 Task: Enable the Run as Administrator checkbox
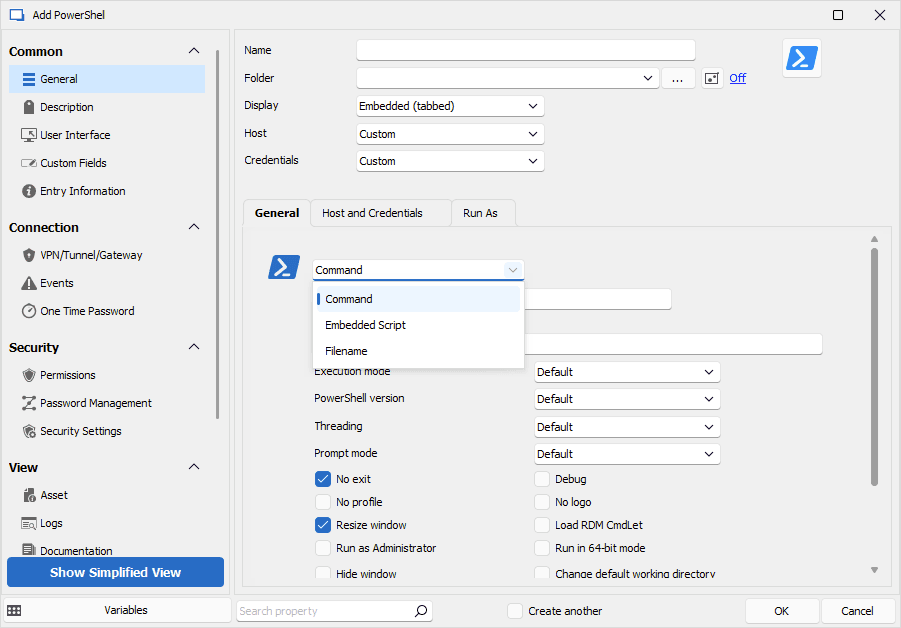point(323,548)
